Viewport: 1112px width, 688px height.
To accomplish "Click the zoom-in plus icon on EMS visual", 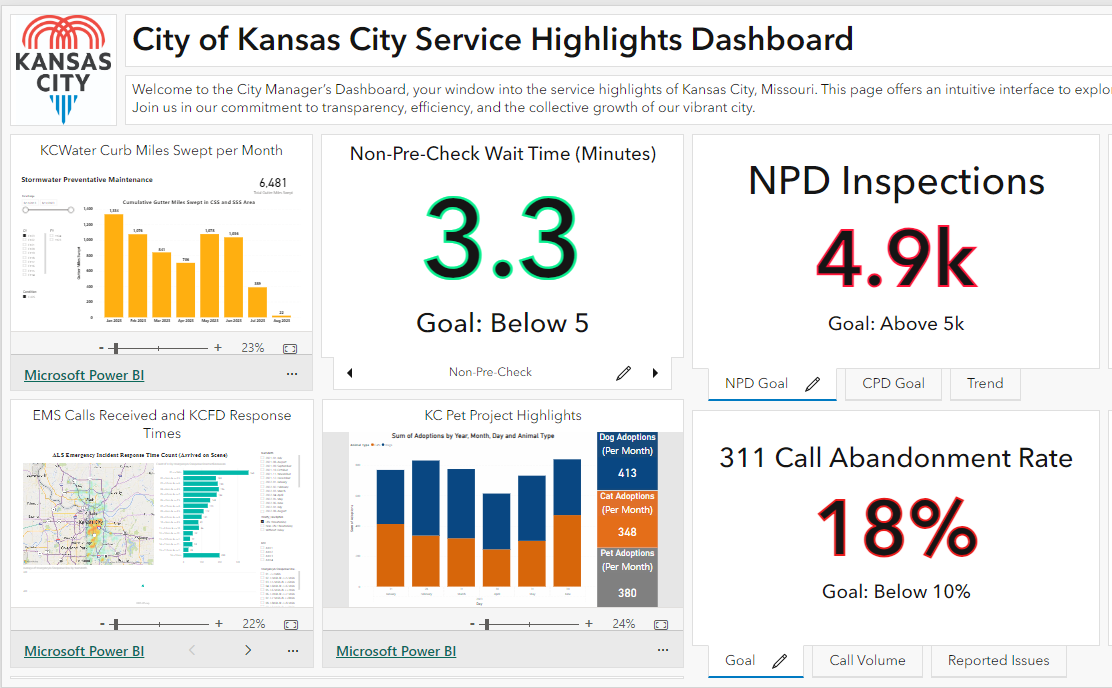I will point(219,622).
